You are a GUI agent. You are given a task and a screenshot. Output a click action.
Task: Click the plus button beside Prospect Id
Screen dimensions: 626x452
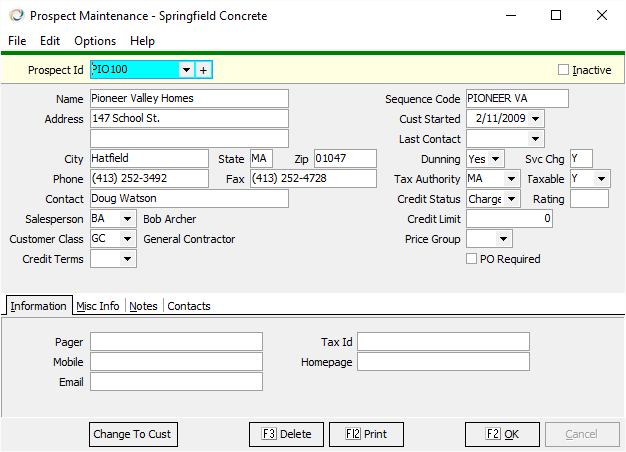(203, 70)
